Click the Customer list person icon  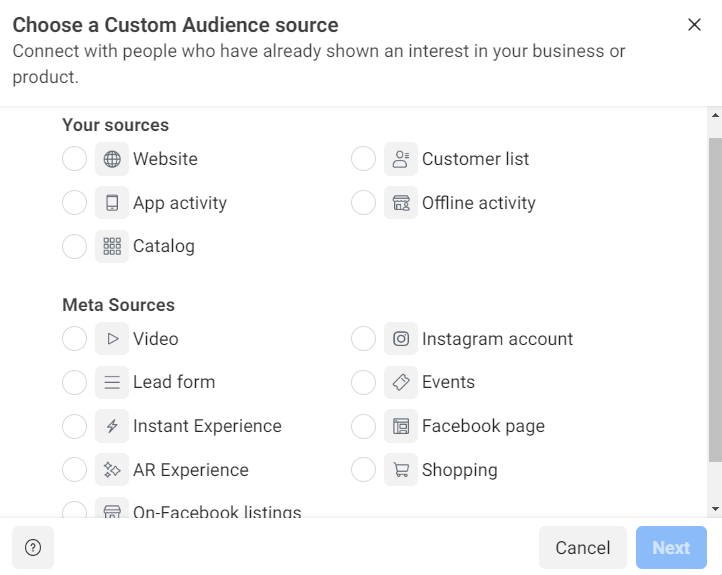(x=401, y=159)
